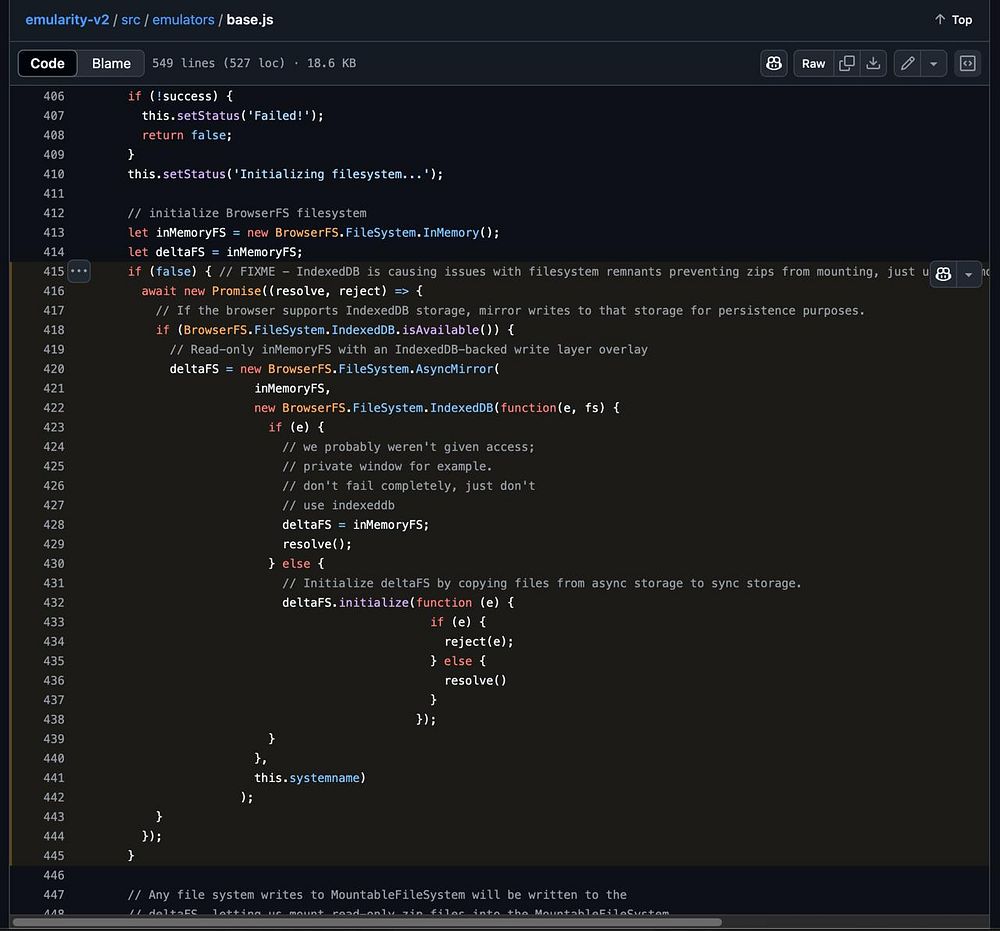Copy raw file contents icon
Image resolution: width=1000 pixels, height=931 pixels.
click(x=847, y=63)
